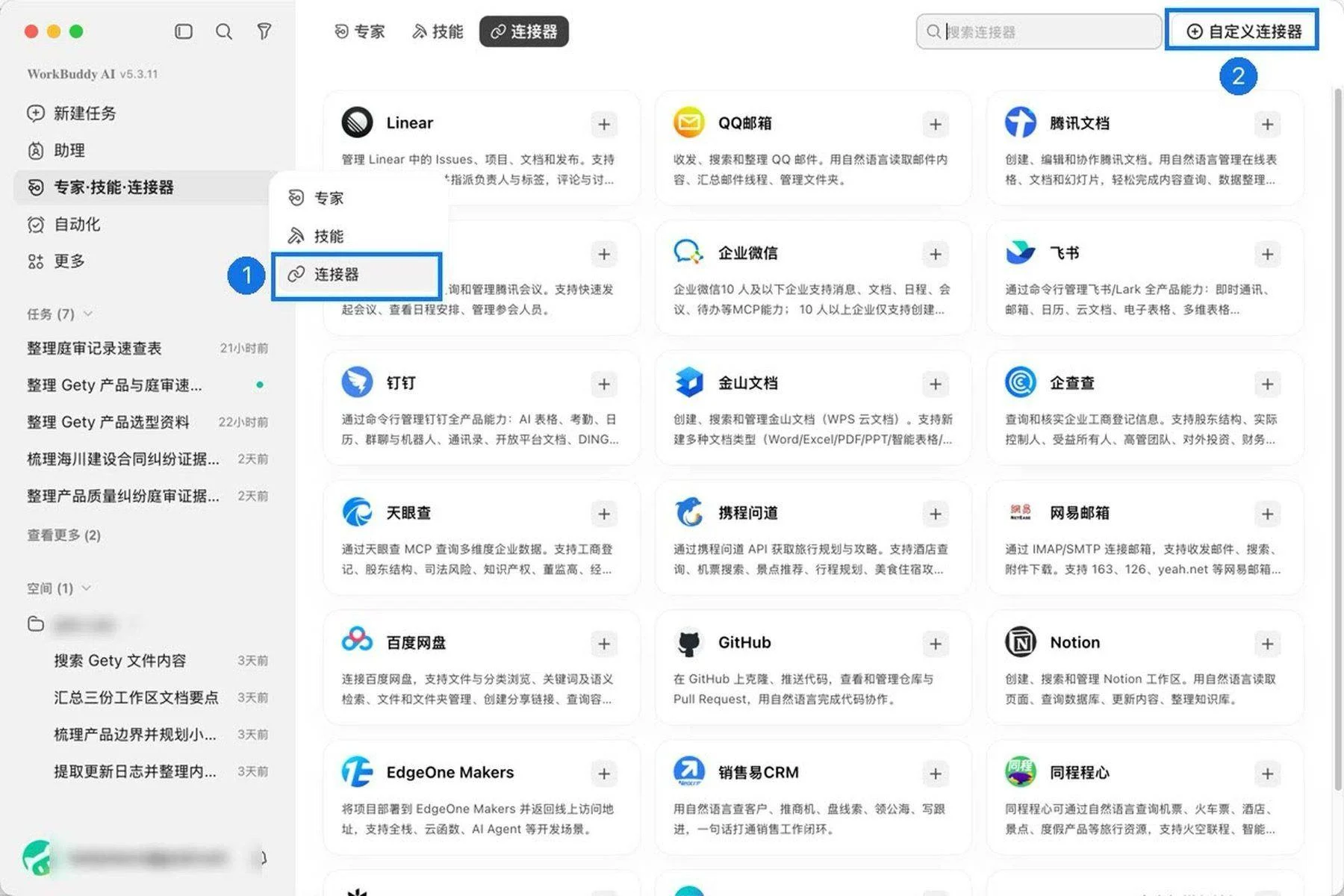Add the 金山文档 connector with plus icon
The height and width of the screenshot is (896, 1344).
(x=936, y=384)
